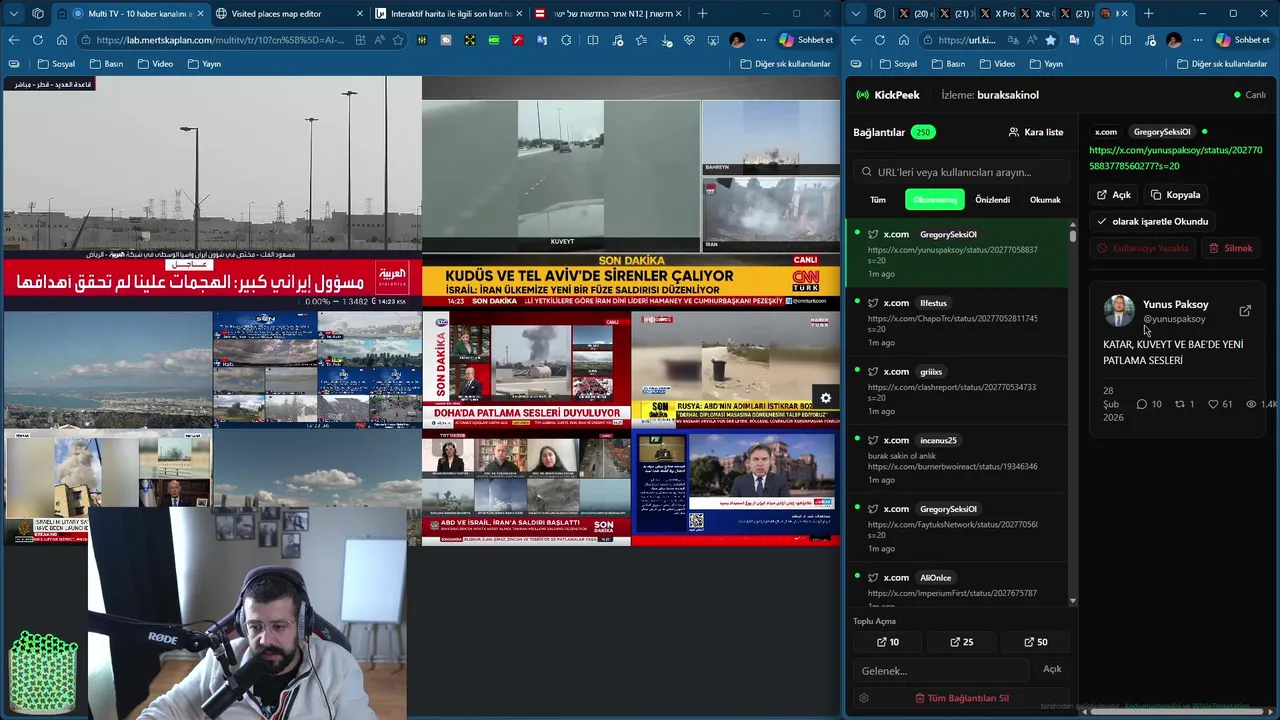This screenshot has width=1280, height=720.
Task: Open Workspaces icon in left browser tab bar
Action: coord(38,14)
